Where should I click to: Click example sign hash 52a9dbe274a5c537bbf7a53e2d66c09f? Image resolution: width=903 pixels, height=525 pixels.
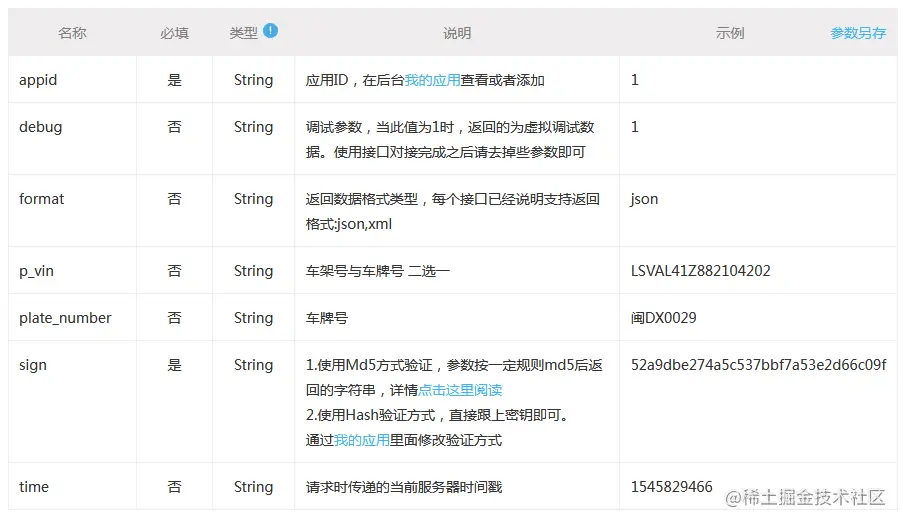[758, 365]
